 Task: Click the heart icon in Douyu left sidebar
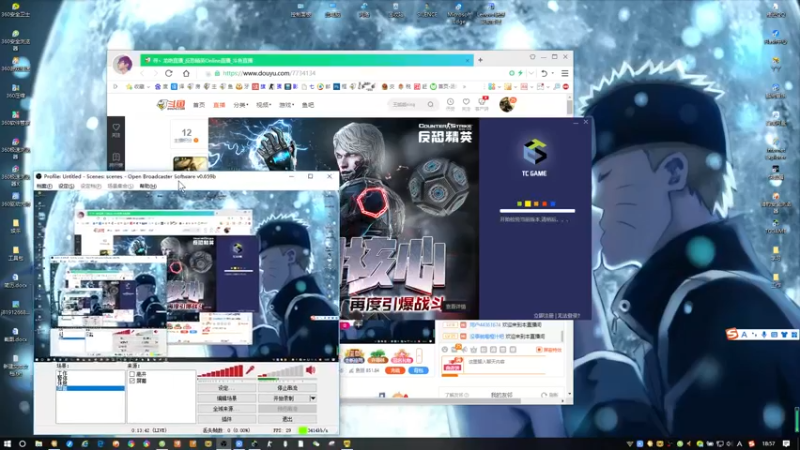click(116, 128)
